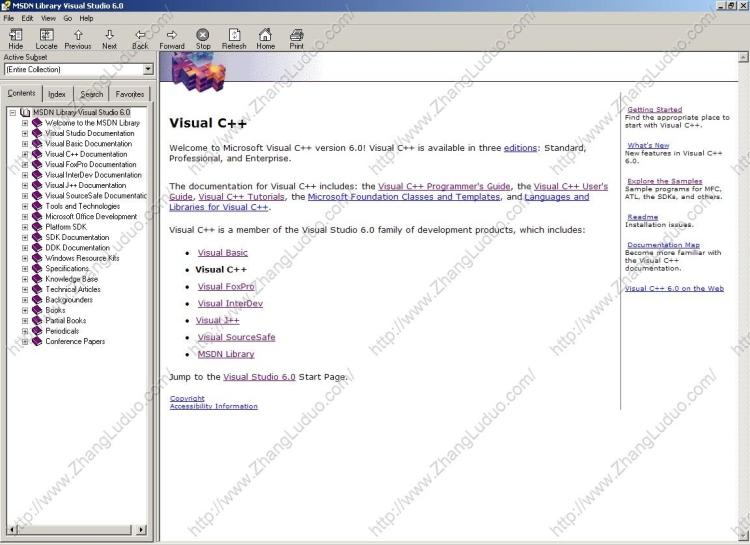Expand Visual SourceSafe Documentation node
750x545 pixels.
click(x=25, y=196)
